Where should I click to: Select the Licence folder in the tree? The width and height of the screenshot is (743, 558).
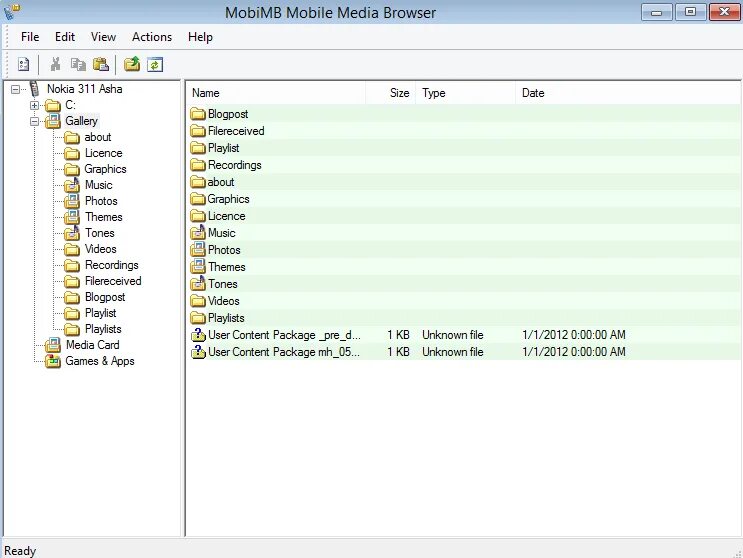(x=103, y=153)
